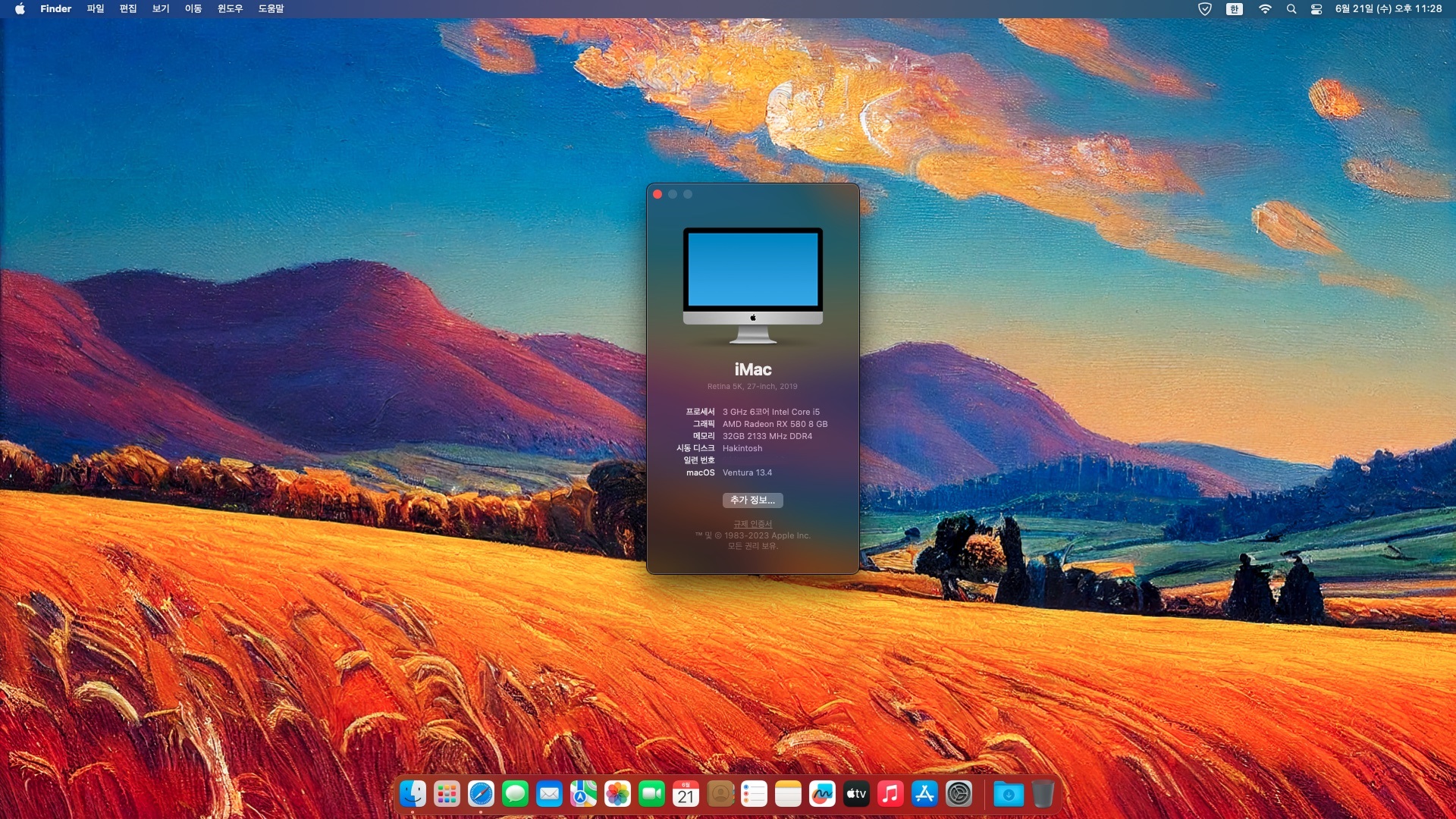Open the 보기 menu

pyautogui.click(x=160, y=9)
